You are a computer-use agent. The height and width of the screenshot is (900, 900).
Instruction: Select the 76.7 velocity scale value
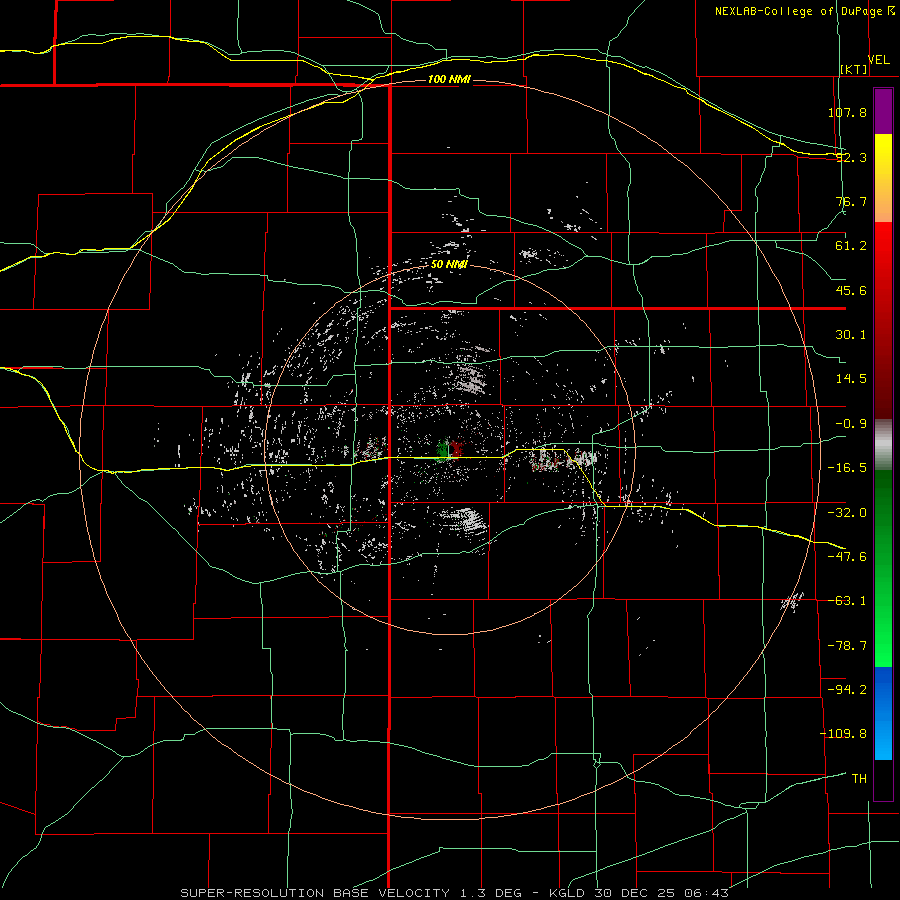851,201
